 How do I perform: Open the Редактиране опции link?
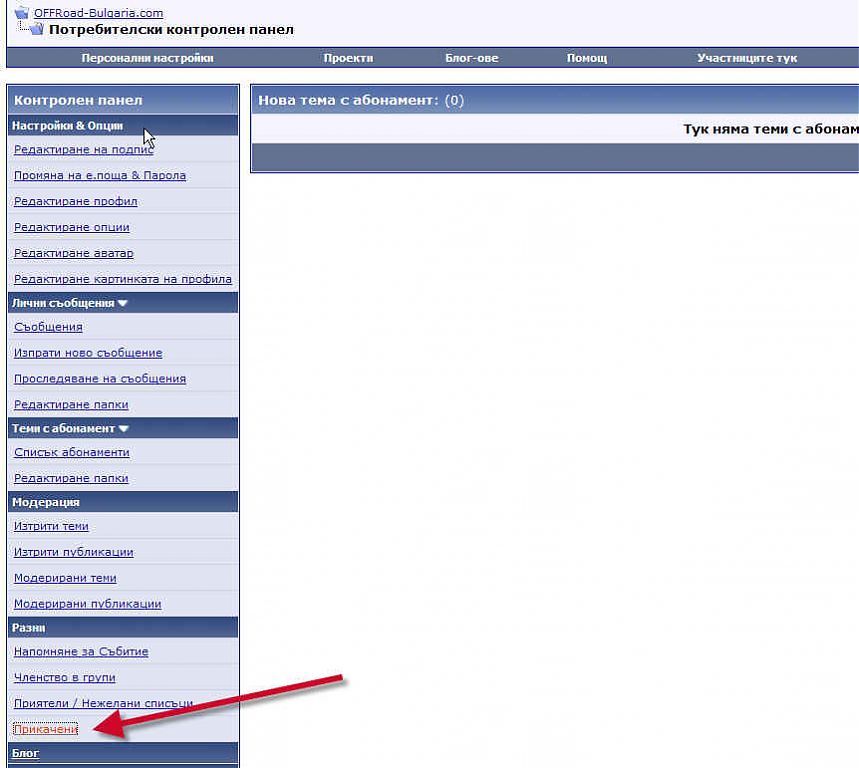click(x=72, y=227)
